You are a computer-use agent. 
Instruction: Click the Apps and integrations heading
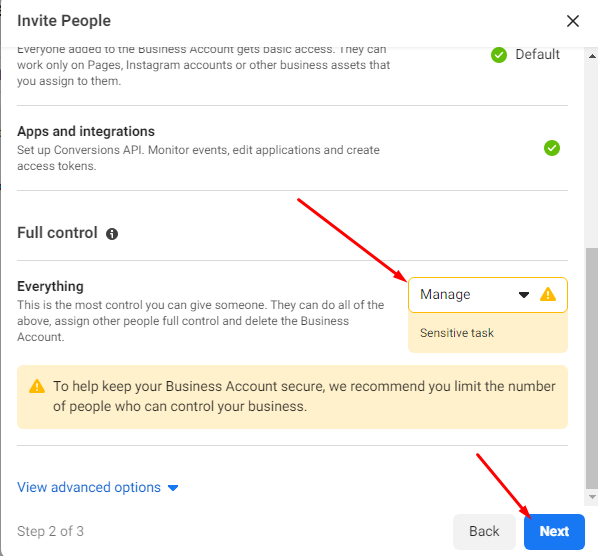tap(86, 132)
